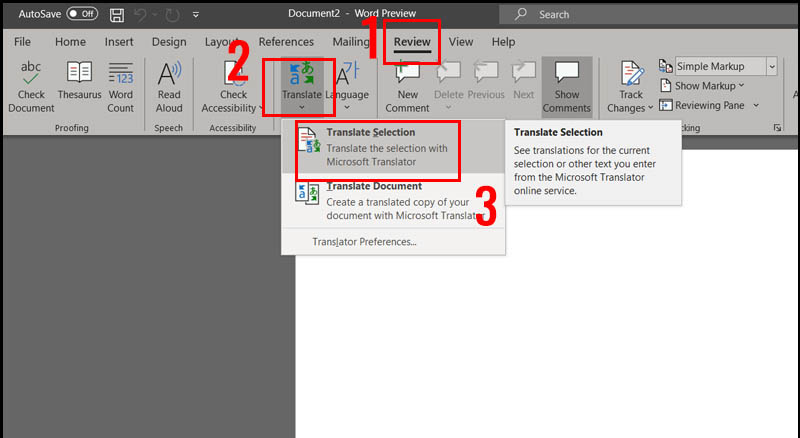Switch to the Review tab
Screen dimensions: 800x438
(x=412, y=42)
